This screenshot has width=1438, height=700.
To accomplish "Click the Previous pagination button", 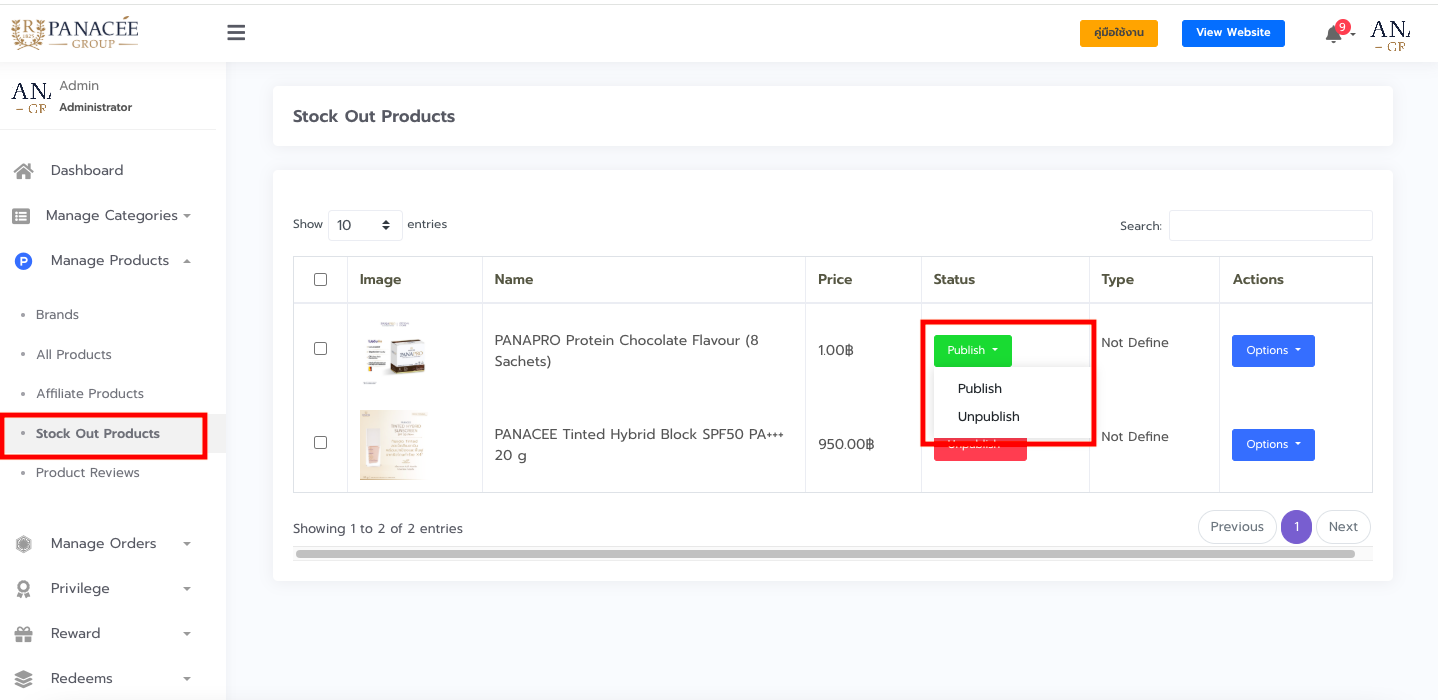I will pos(1237,527).
